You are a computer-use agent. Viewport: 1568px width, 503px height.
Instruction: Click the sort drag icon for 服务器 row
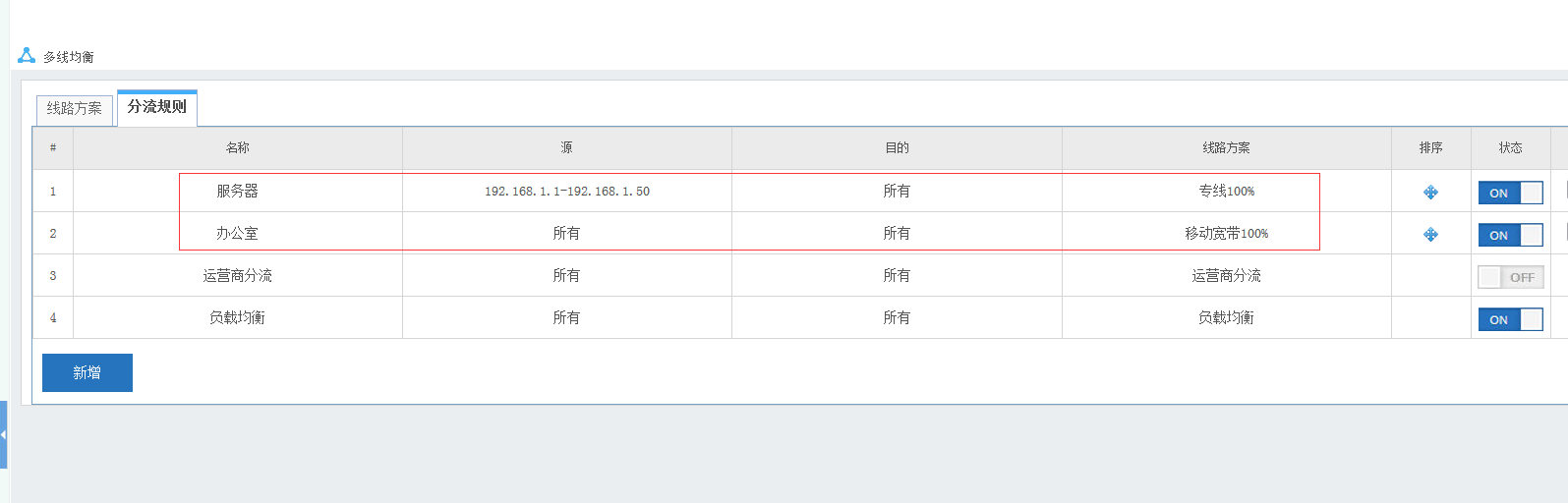pyautogui.click(x=1430, y=193)
